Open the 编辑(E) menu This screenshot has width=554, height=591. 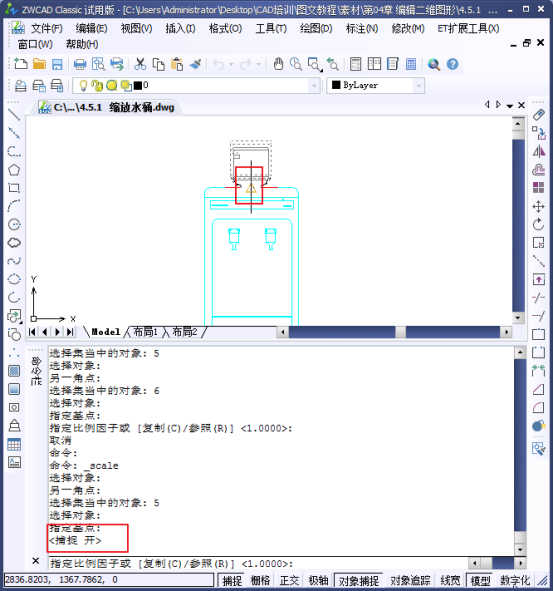tap(92, 28)
